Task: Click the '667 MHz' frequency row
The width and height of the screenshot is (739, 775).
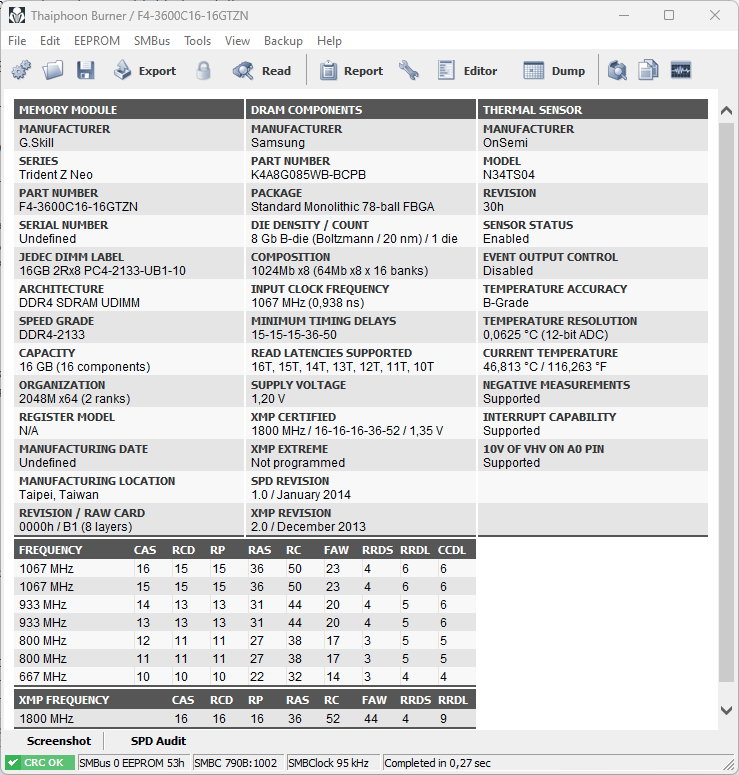Action: 245,677
